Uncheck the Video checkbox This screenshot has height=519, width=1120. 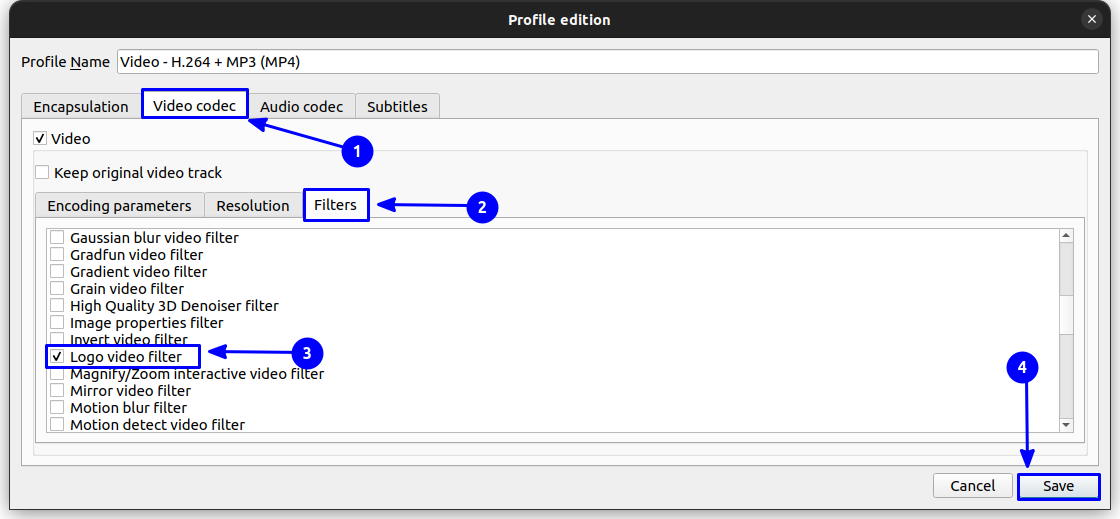41,139
